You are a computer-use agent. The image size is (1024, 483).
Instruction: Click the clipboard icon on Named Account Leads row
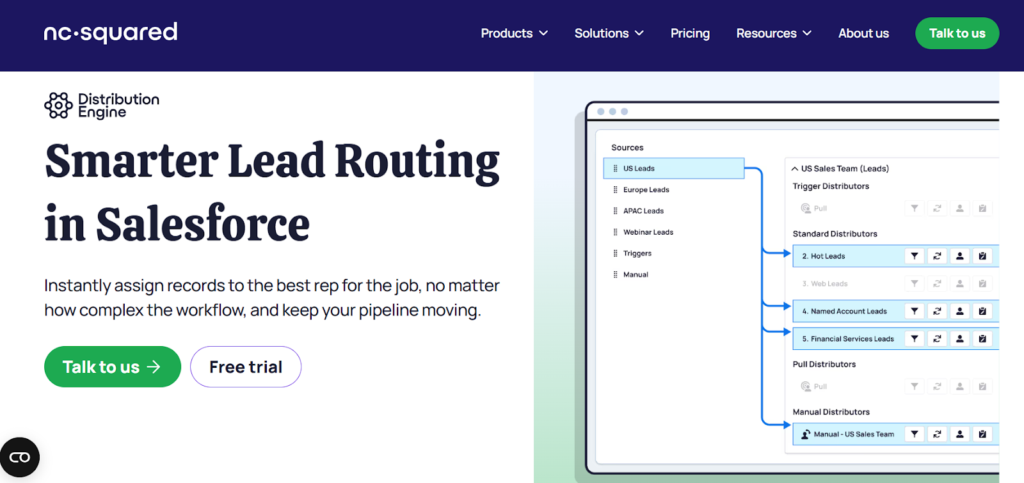[x=982, y=311]
